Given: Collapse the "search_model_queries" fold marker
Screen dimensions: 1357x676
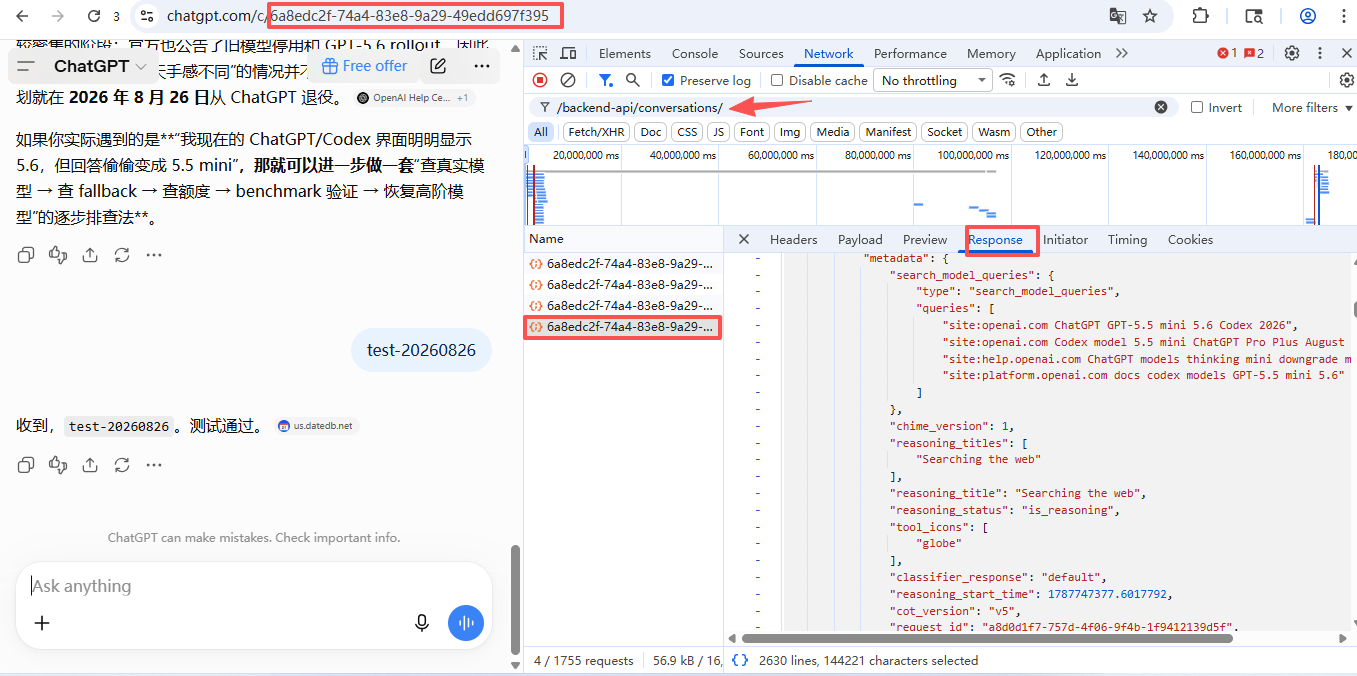Looking at the screenshot, I should (757, 275).
